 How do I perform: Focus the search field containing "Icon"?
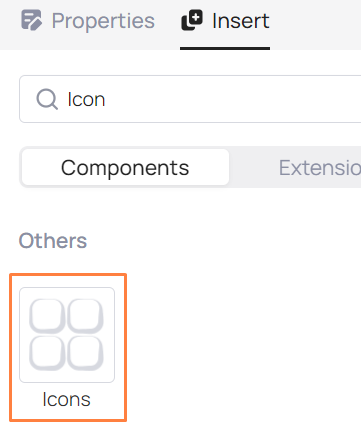pyautogui.click(x=190, y=99)
